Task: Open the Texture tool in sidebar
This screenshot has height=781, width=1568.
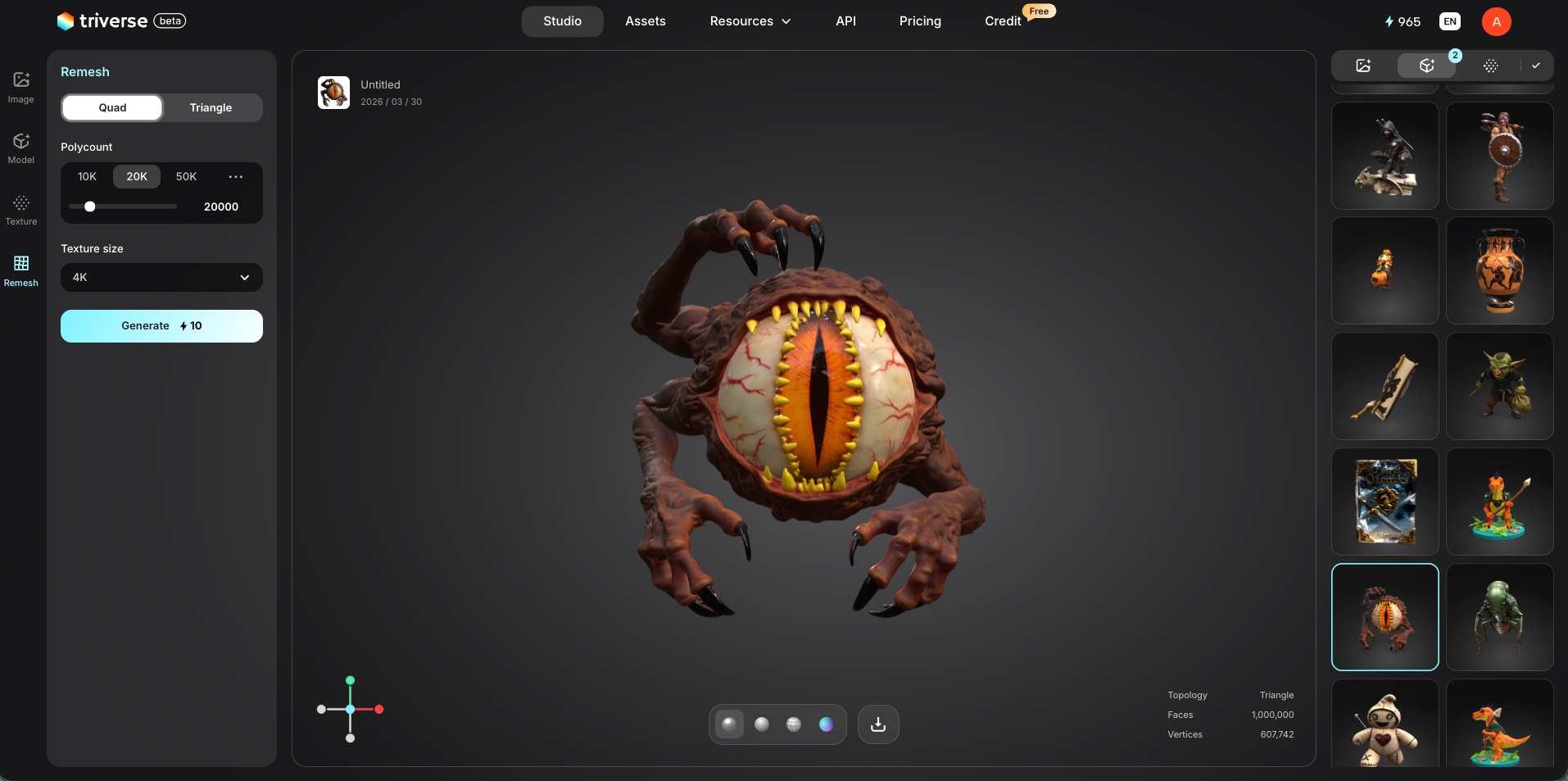Action: pyautogui.click(x=21, y=209)
